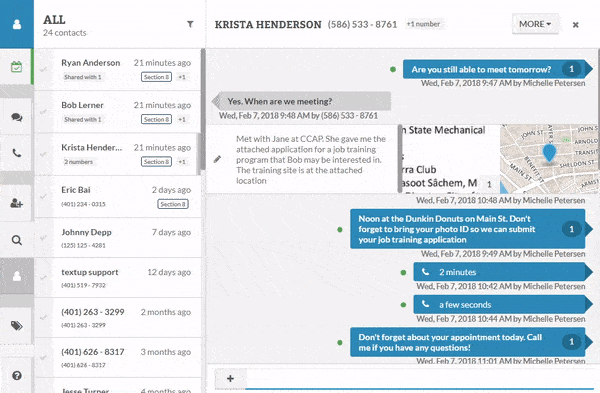Toggle selection check for (401) 626 - 8317
Image resolution: width=600 pixels, height=393 pixels.
44,357
